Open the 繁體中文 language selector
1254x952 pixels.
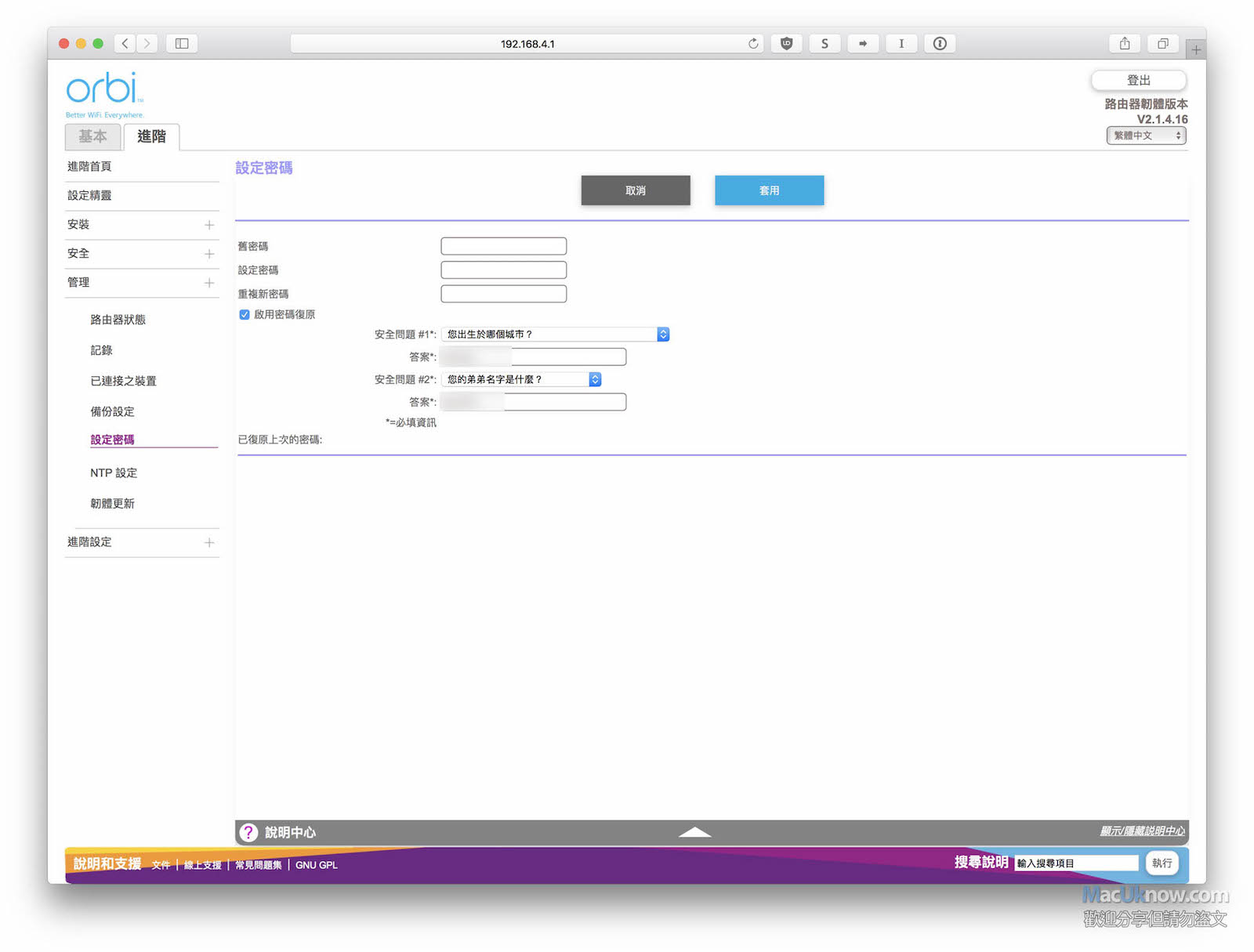1146,136
